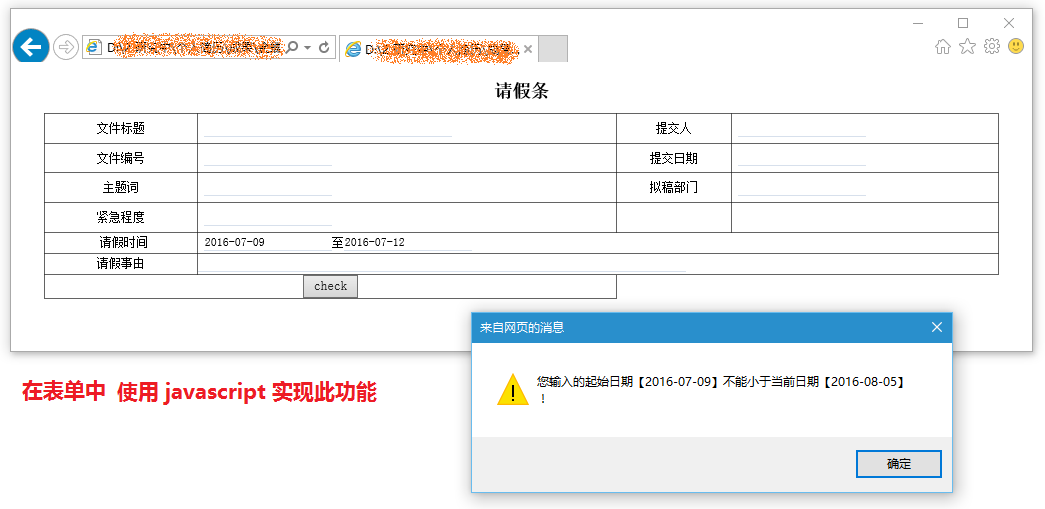Select the end date field 2016-07-12
The width and height of the screenshot is (1045, 509).
pos(407,242)
